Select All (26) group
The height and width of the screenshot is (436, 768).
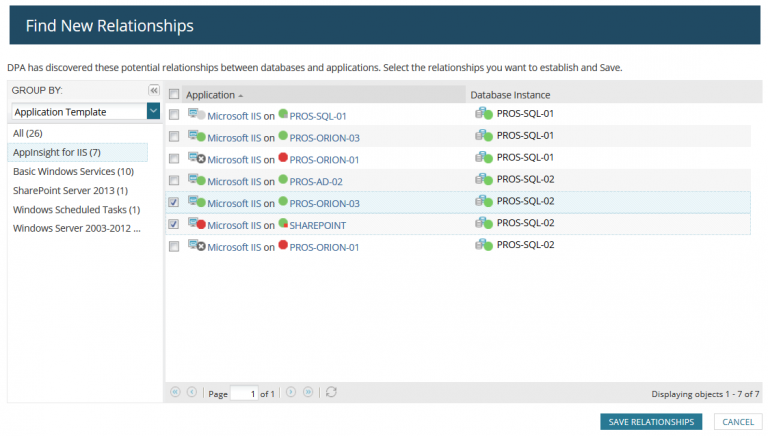tap(28, 133)
